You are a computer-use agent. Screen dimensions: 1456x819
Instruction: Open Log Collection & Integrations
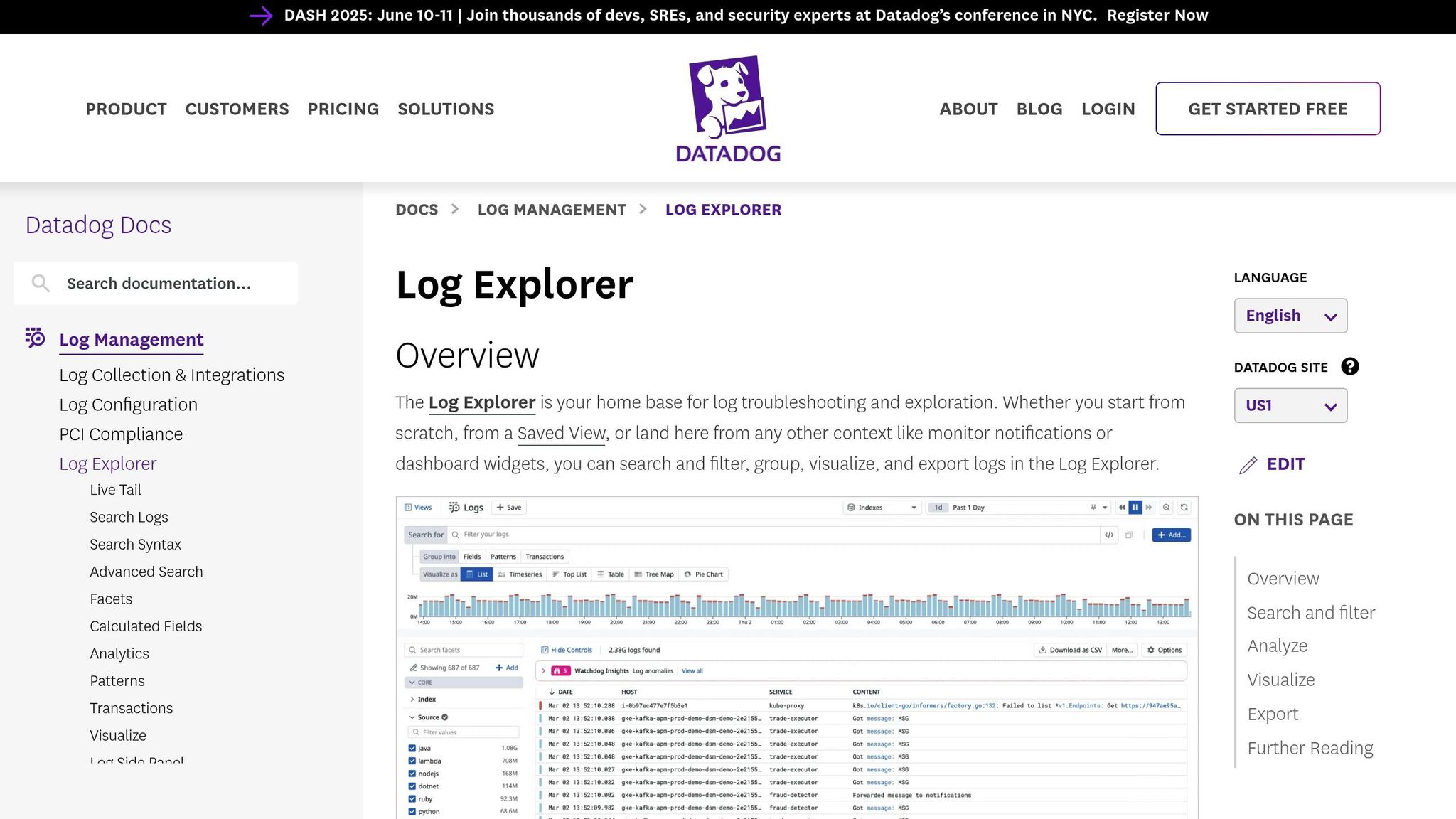[x=172, y=375]
